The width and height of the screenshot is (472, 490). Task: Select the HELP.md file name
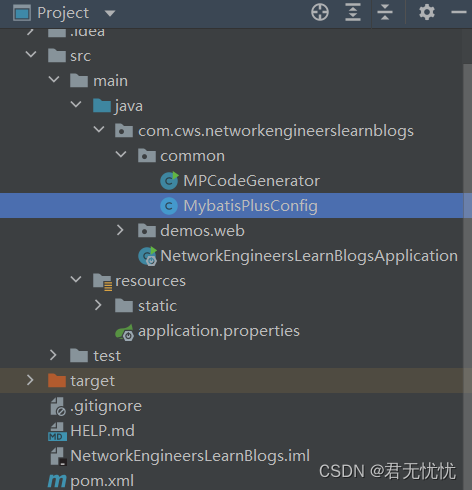click(x=102, y=431)
